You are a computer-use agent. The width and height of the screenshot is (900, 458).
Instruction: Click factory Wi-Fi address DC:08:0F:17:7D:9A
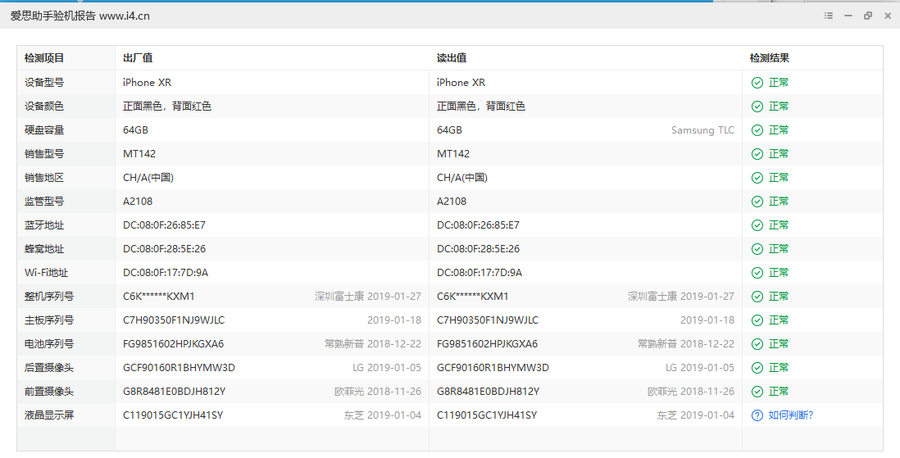165,273
